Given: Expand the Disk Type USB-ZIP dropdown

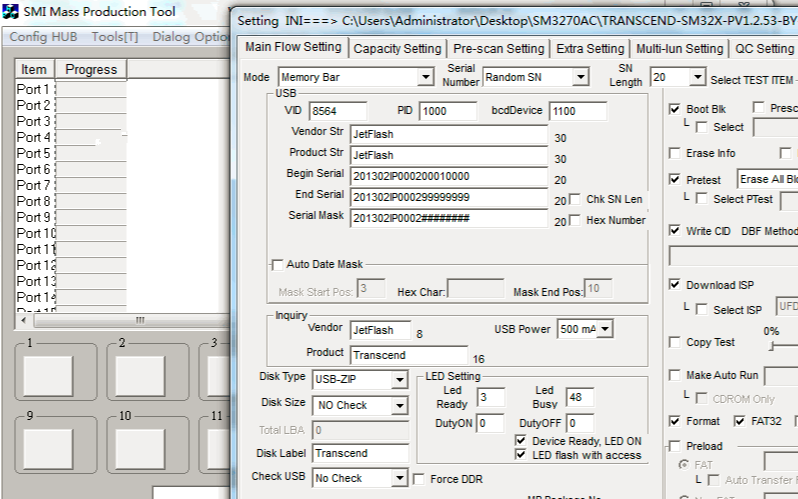Looking at the screenshot, I should 399,379.
